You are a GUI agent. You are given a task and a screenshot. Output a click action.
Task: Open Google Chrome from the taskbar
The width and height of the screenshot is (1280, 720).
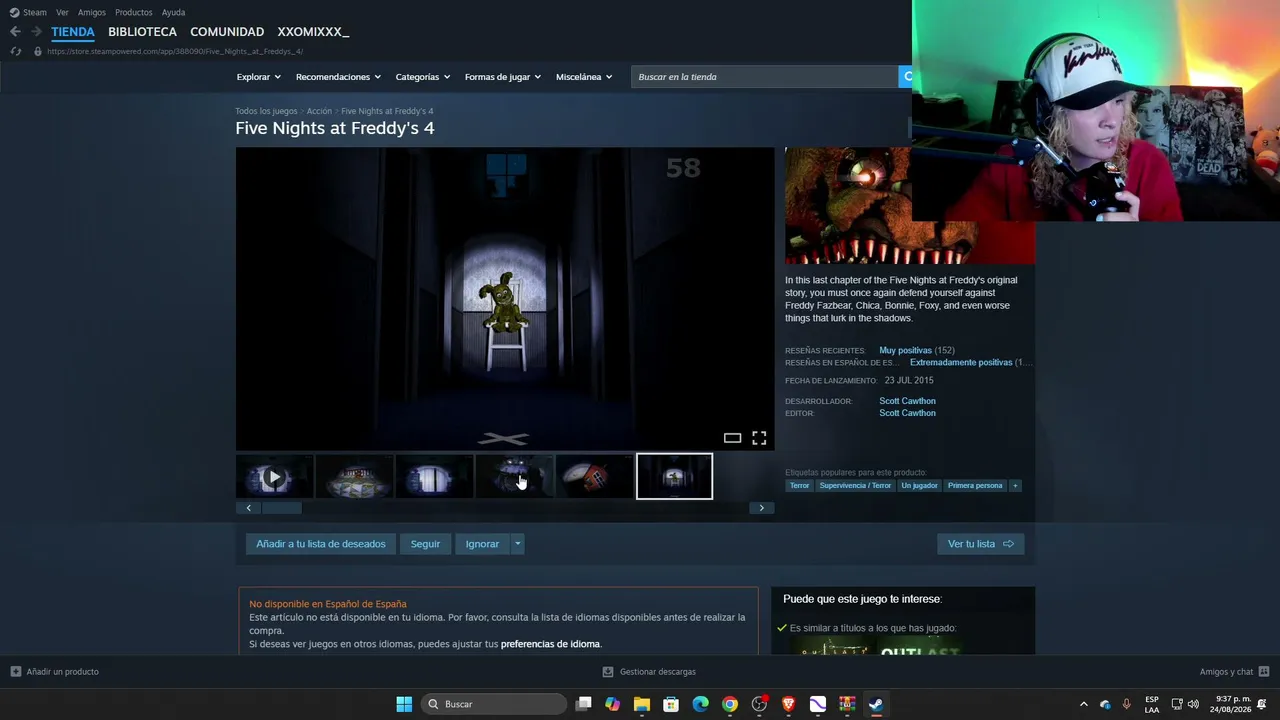click(x=730, y=704)
